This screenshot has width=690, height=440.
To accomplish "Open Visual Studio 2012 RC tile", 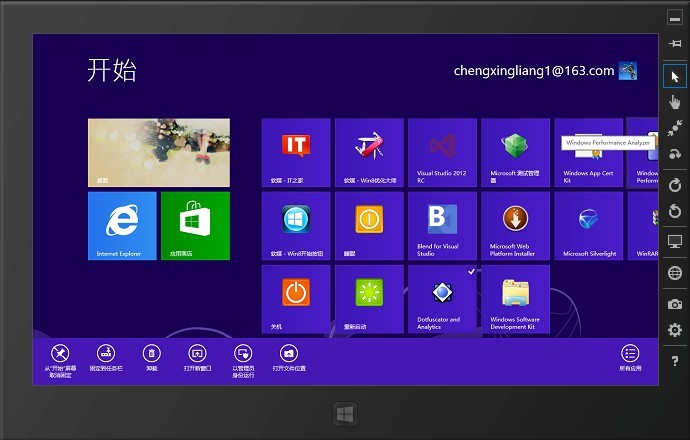I will (x=442, y=153).
